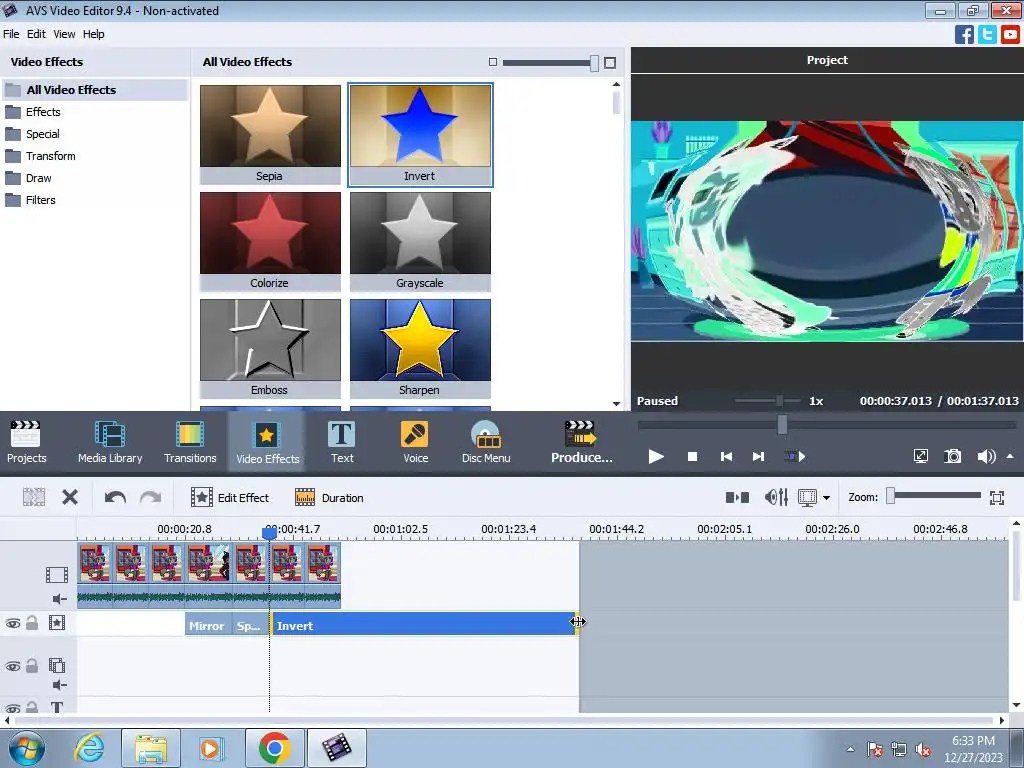The width and height of the screenshot is (1024, 768).
Task: Open the audio mixer icon
Action: [x=776, y=498]
